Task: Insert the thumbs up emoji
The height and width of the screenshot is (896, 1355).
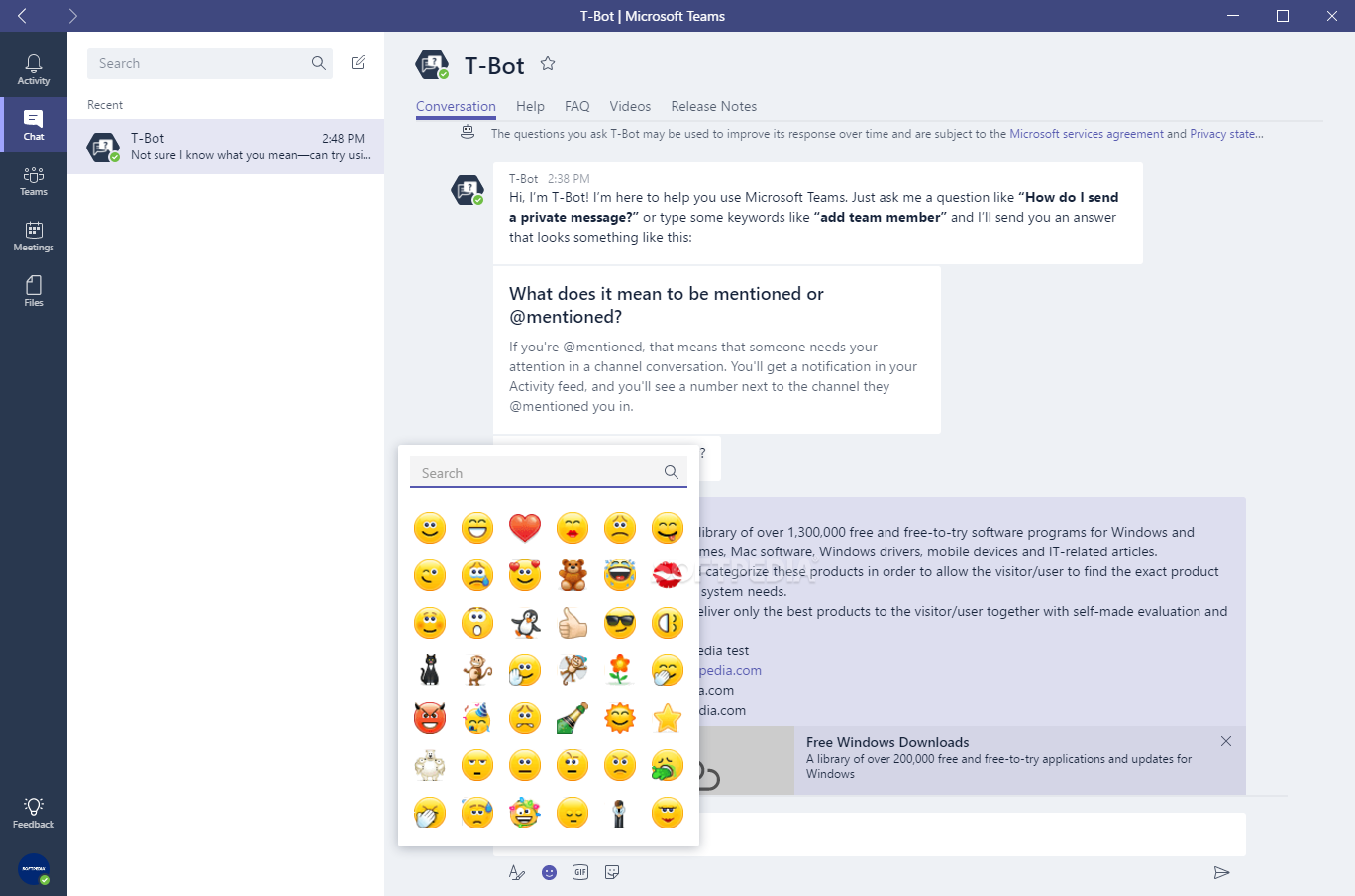Action: click(x=573, y=623)
